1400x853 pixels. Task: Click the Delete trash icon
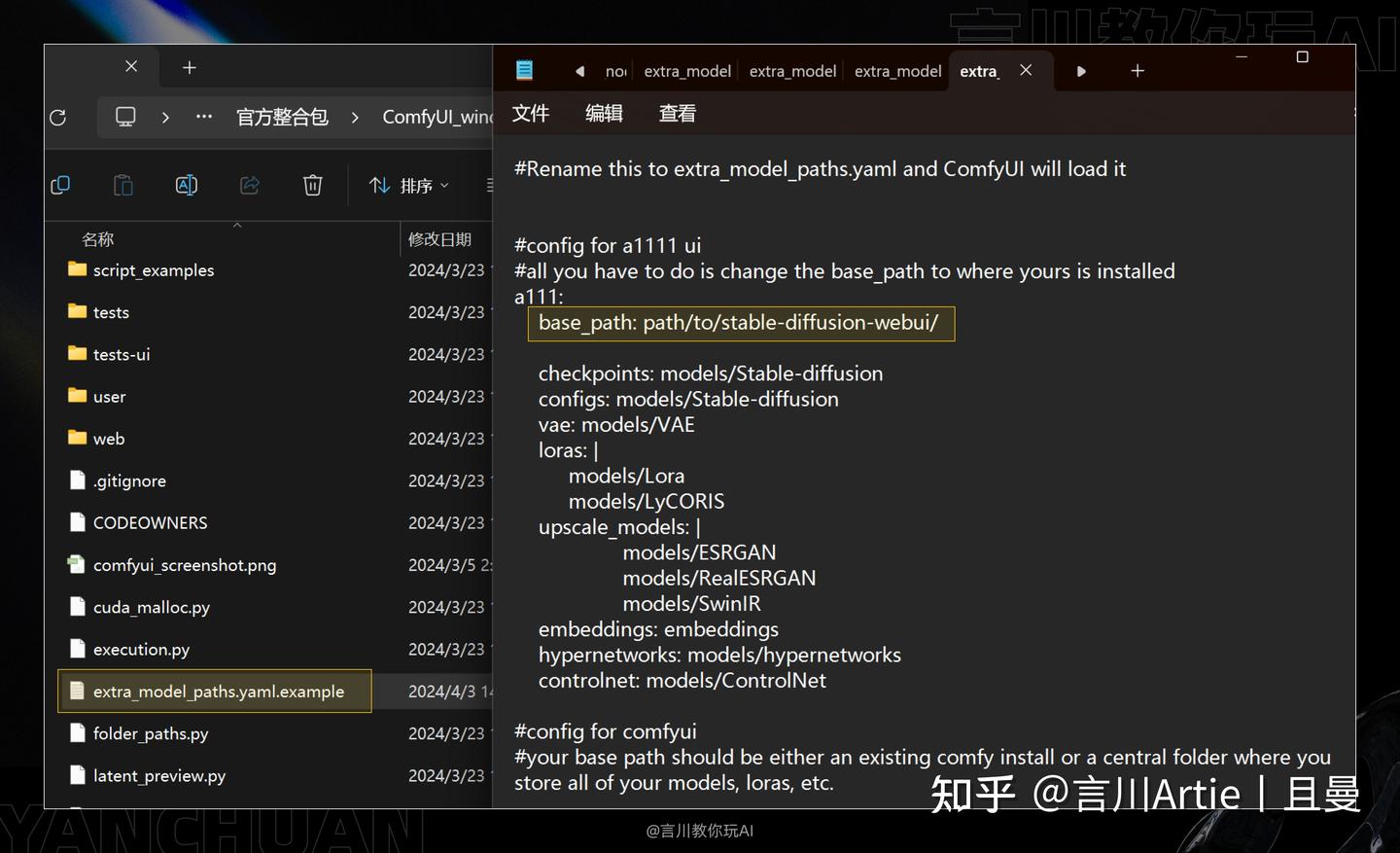(312, 185)
